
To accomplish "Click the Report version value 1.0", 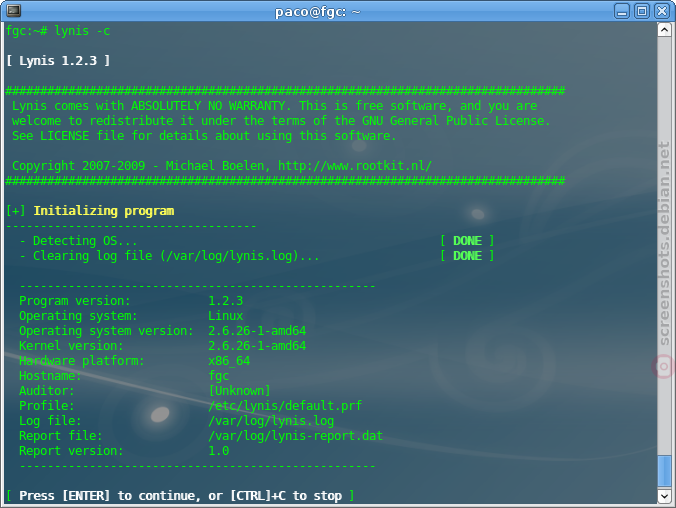I will pyautogui.click(x=219, y=451).
